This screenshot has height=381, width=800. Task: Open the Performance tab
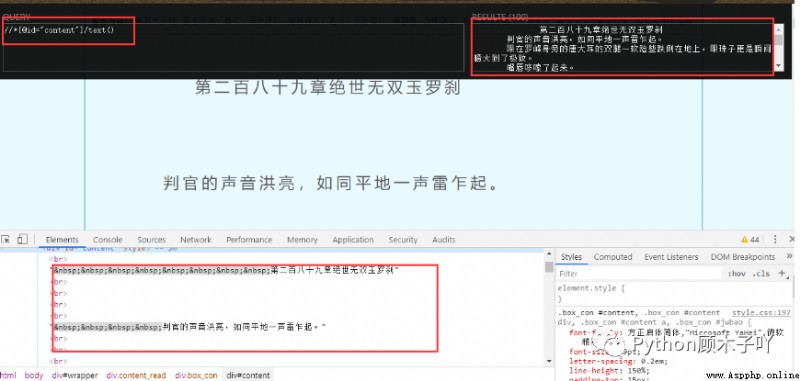pos(249,239)
